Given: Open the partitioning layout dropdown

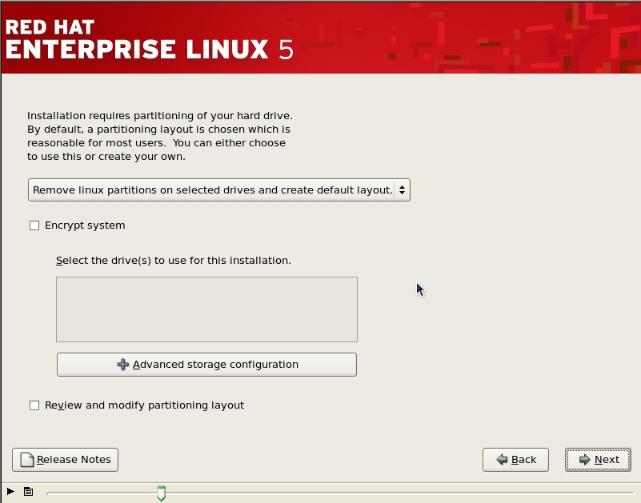Looking at the screenshot, I should [219, 190].
